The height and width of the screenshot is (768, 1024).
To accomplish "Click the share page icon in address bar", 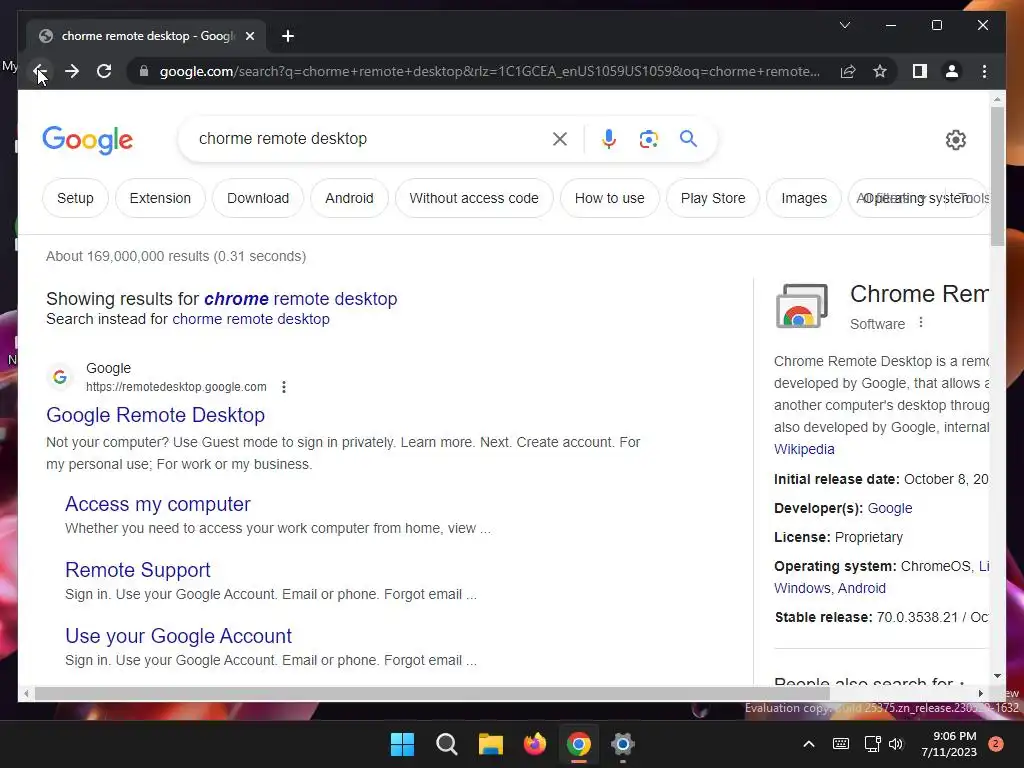I will pos(848,71).
